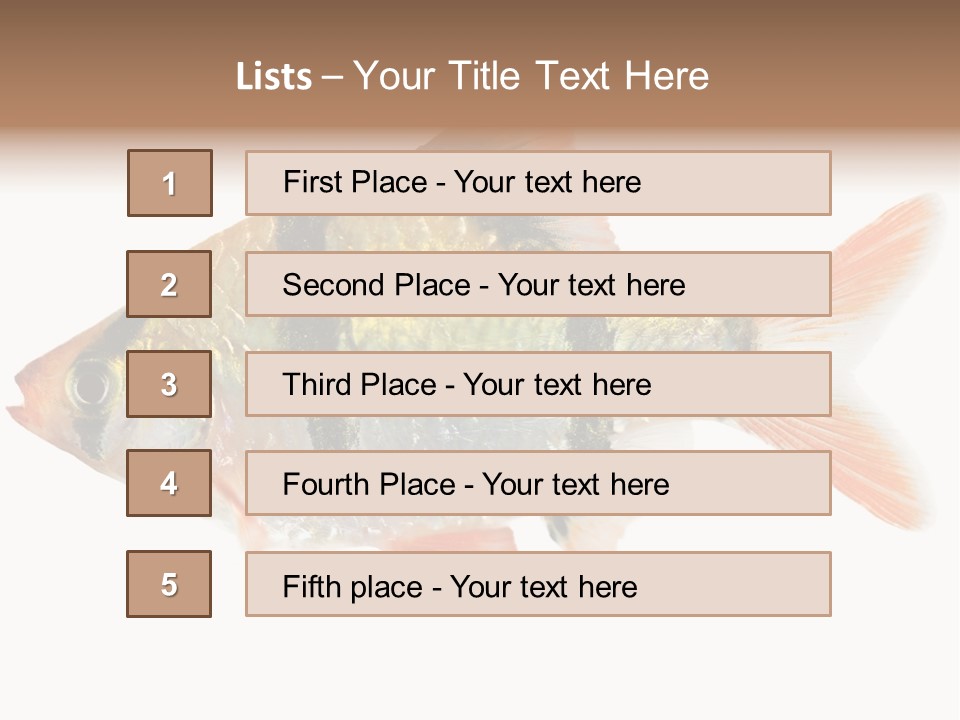Image resolution: width=960 pixels, height=720 pixels.
Task: Click the empty slide area below the list
Action: 480,670
